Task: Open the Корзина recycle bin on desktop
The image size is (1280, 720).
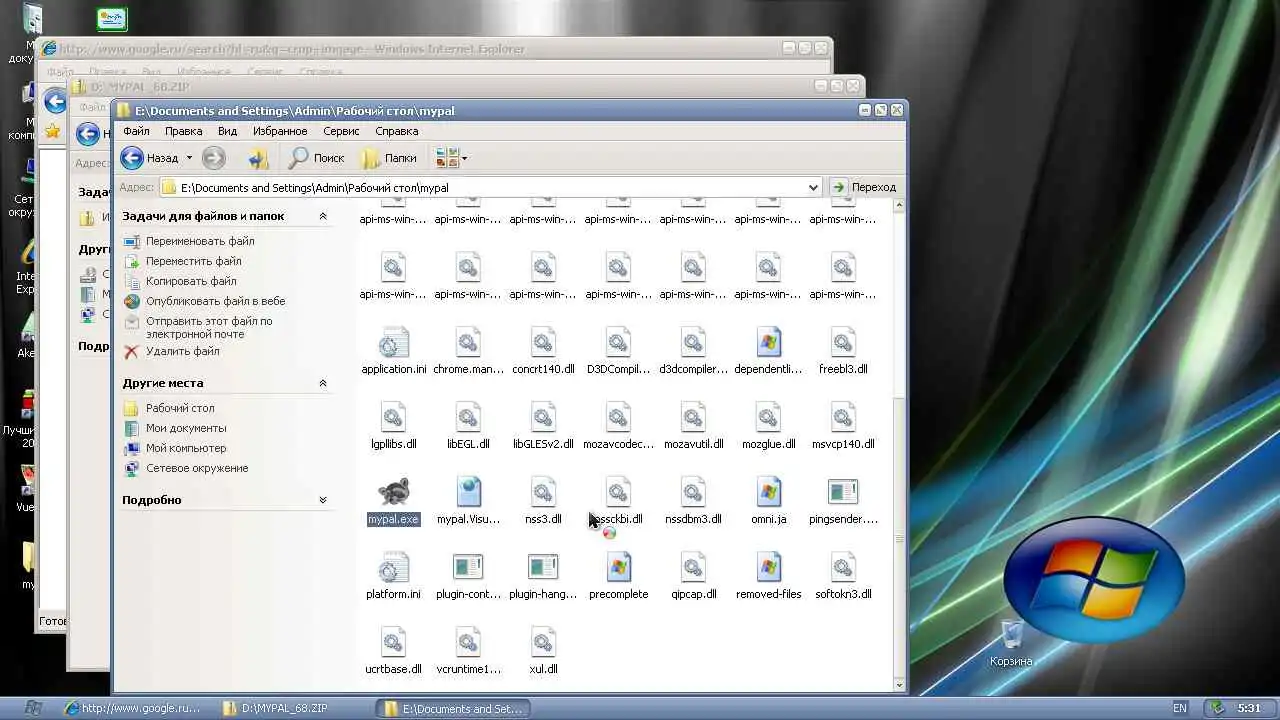Action: tap(1011, 642)
